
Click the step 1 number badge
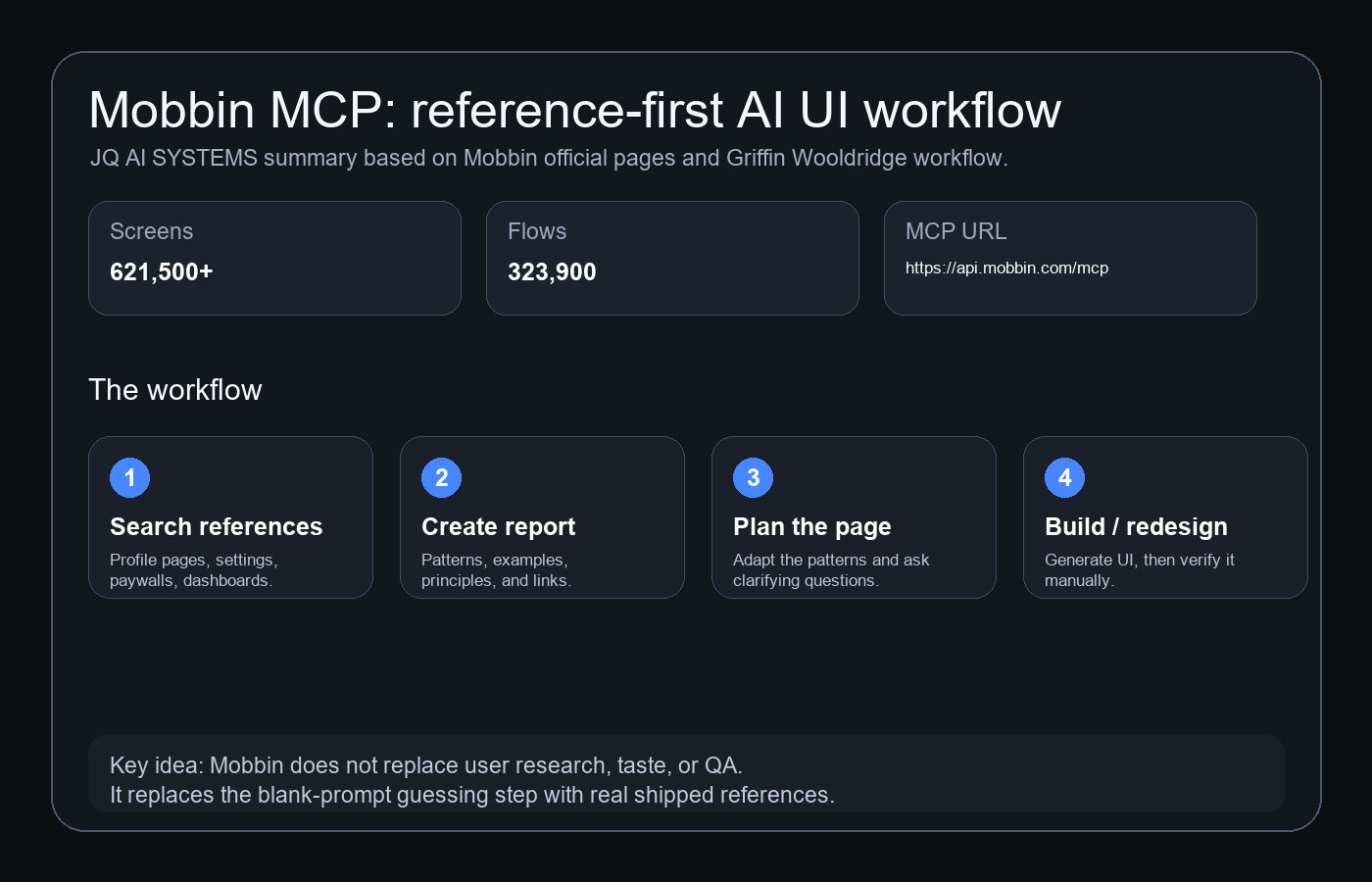coord(129,477)
